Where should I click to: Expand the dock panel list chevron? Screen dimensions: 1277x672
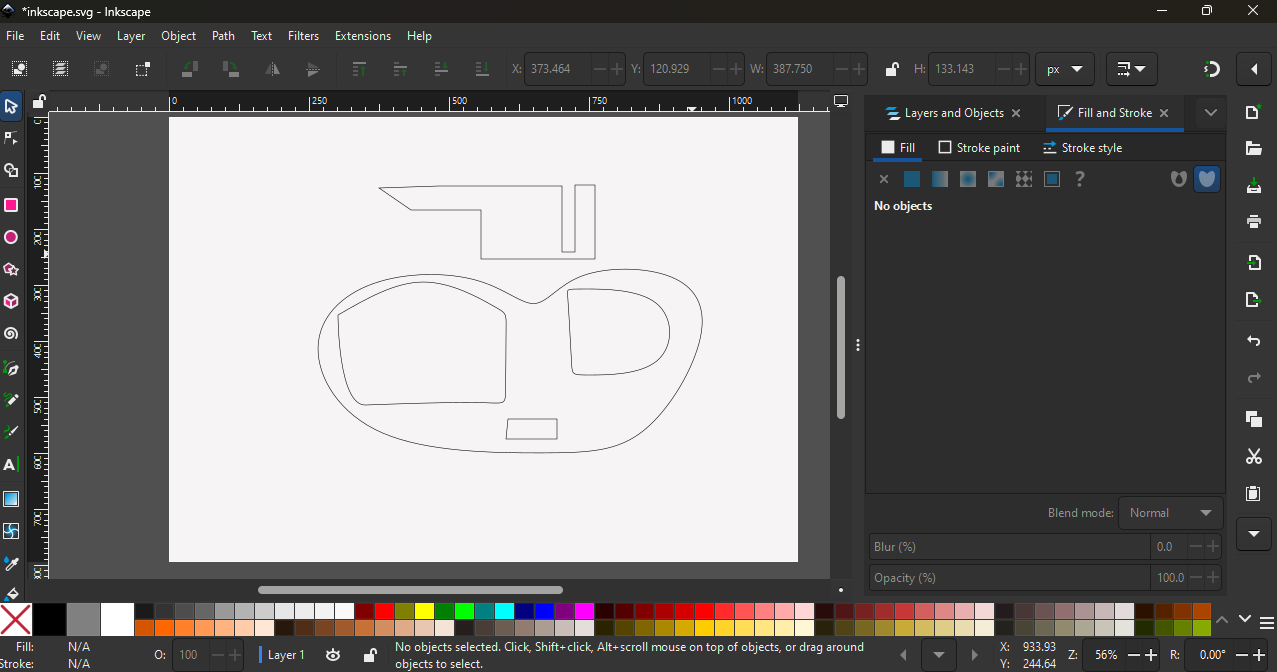coord(1210,113)
